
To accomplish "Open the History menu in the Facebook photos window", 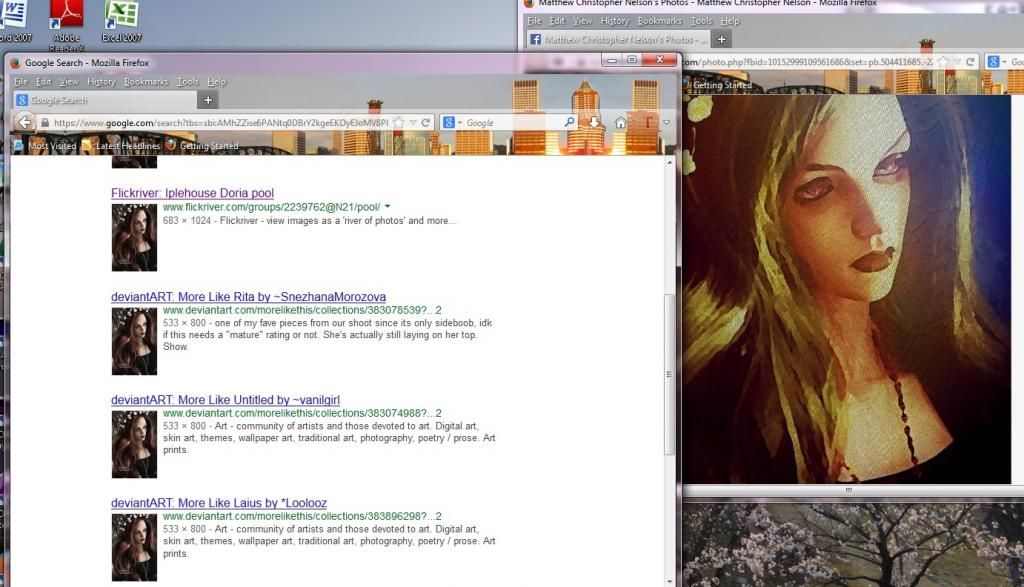I will click(615, 21).
